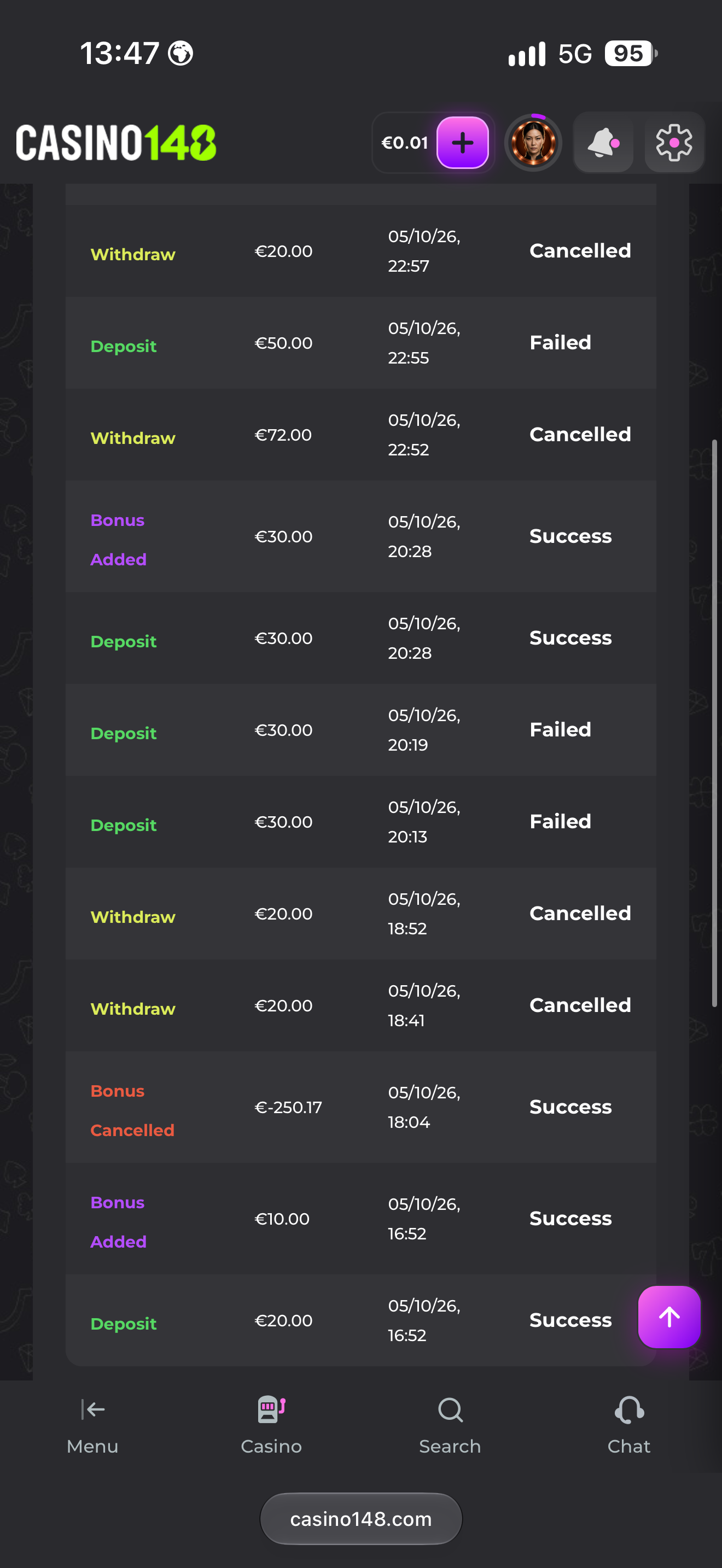722x1568 pixels.
Task: Open settings gear icon
Action: tap(674, 143)
